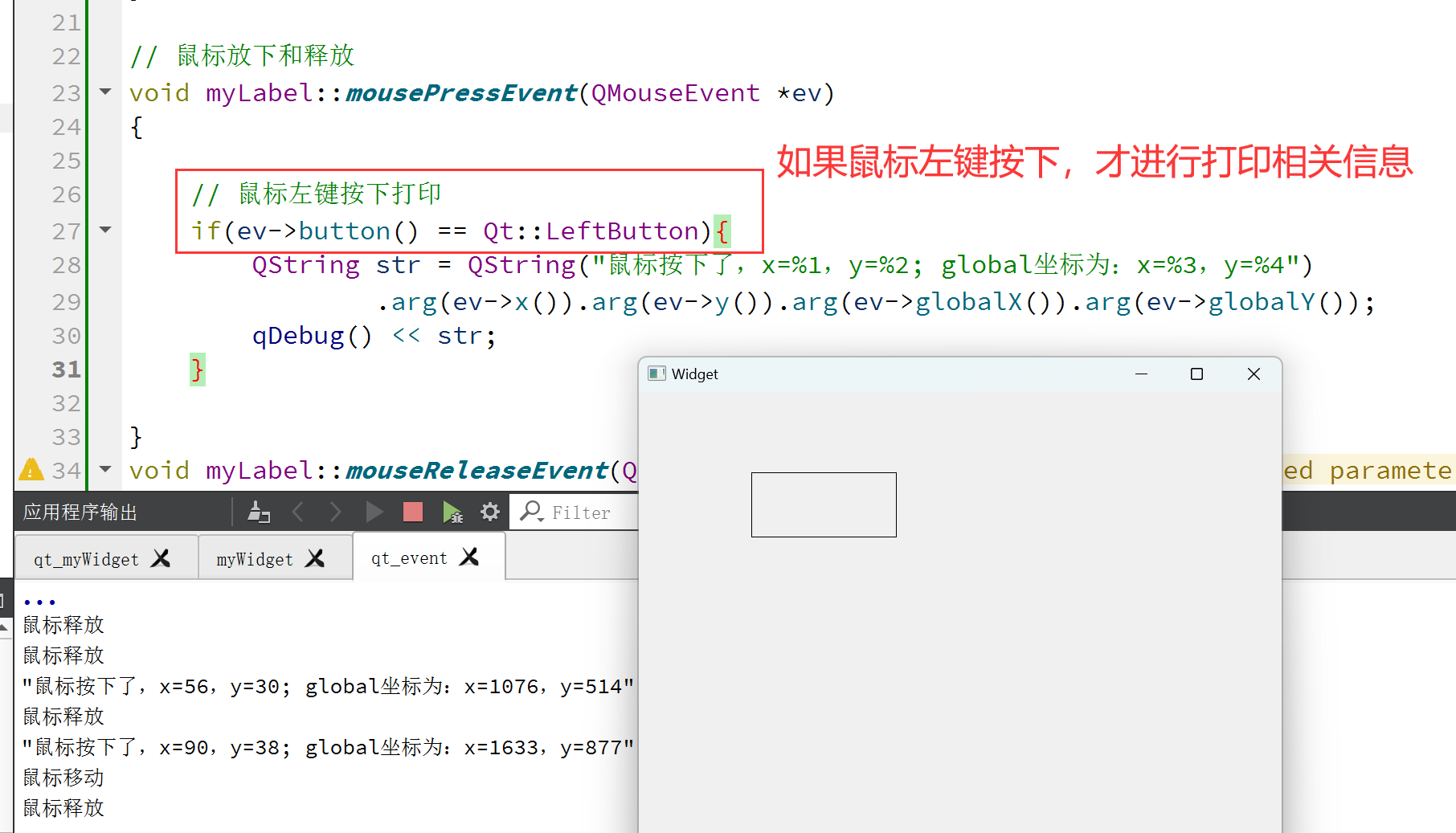Click the QString str declaration on line 28
The height and width of the screenshot is (833, 1456).
click(x=336, y=265)
